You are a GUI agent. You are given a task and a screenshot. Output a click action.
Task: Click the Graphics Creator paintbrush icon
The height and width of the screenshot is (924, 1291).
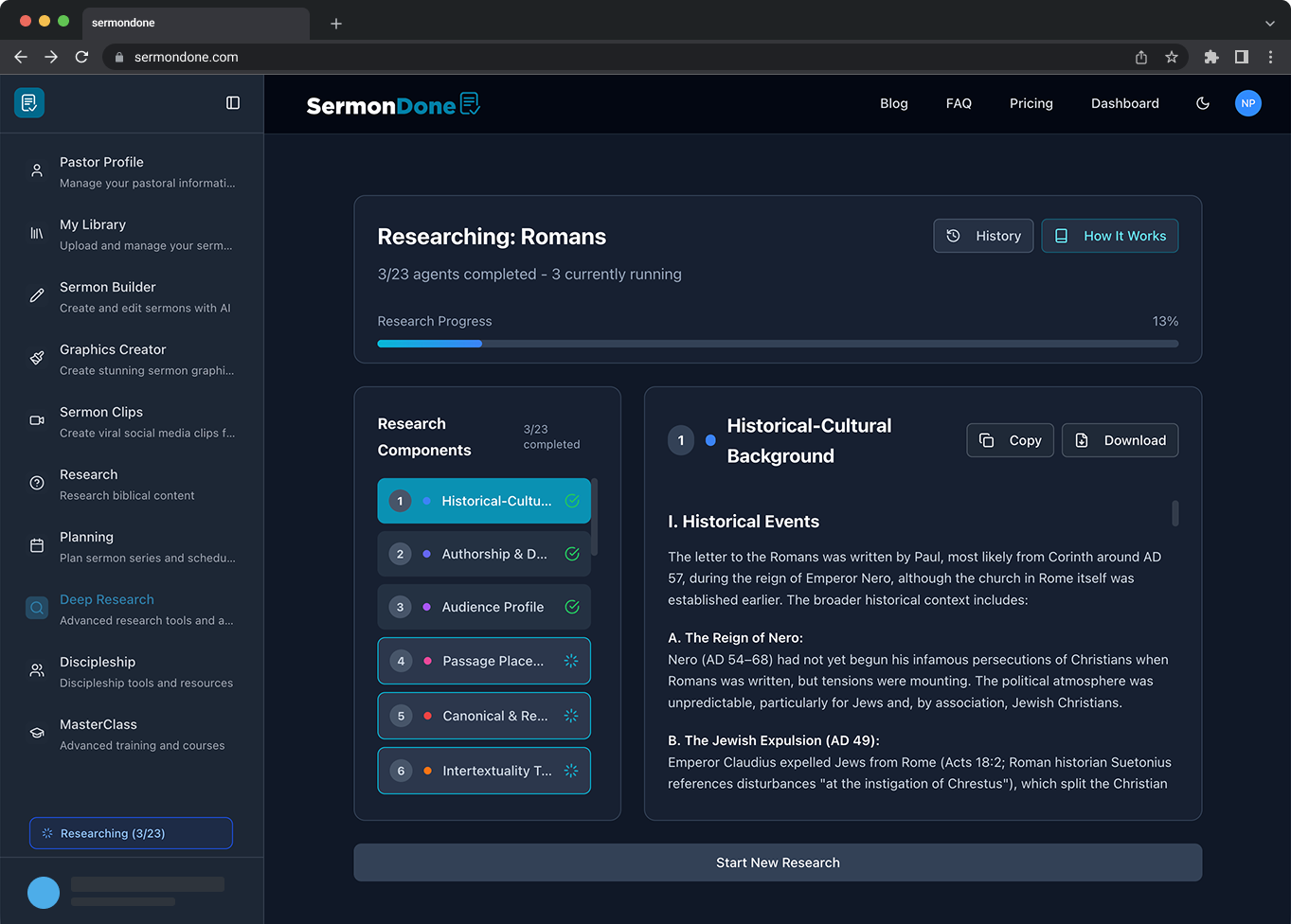coord(36,358)
